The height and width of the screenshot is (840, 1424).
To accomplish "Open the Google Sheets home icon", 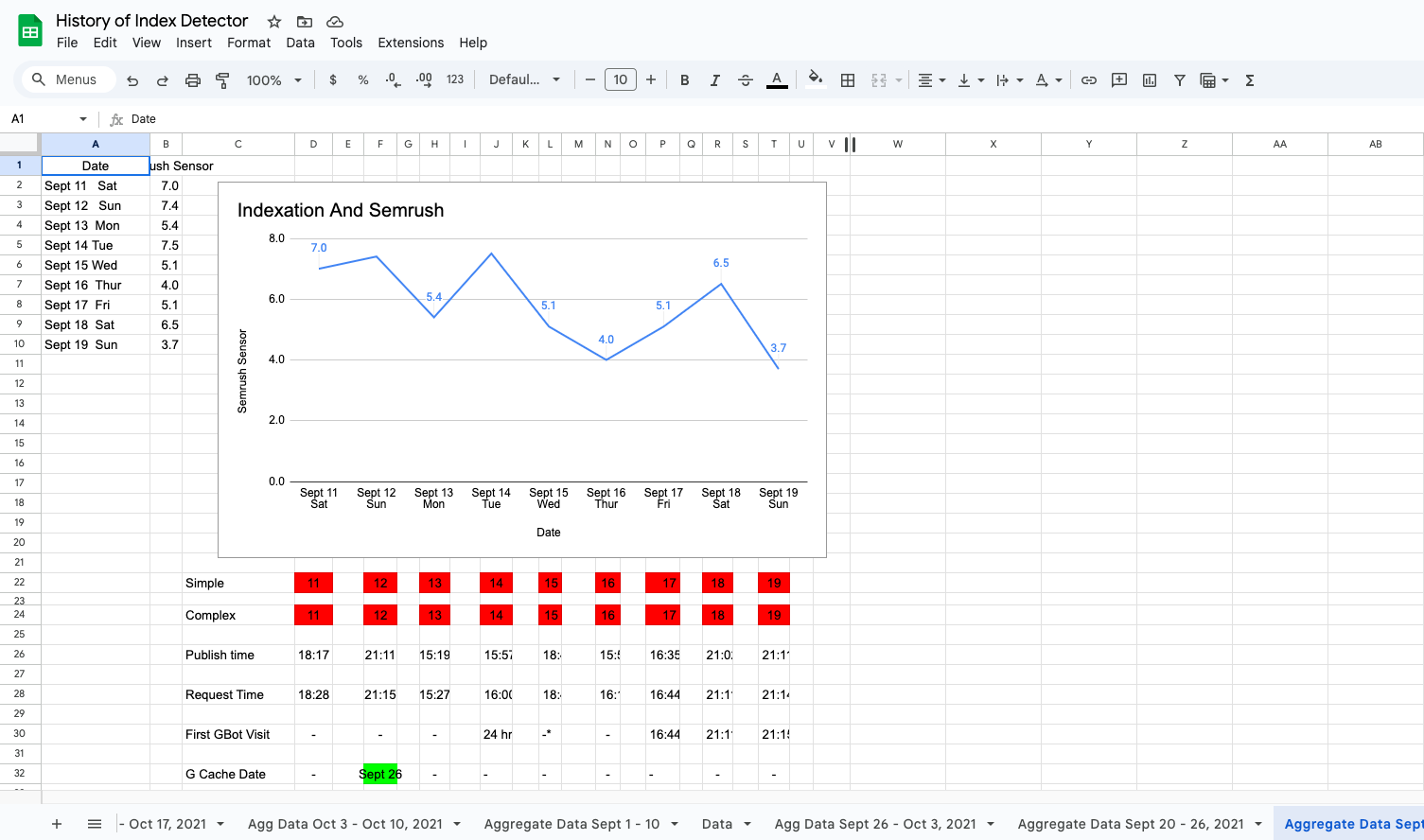I will [30, 31].
